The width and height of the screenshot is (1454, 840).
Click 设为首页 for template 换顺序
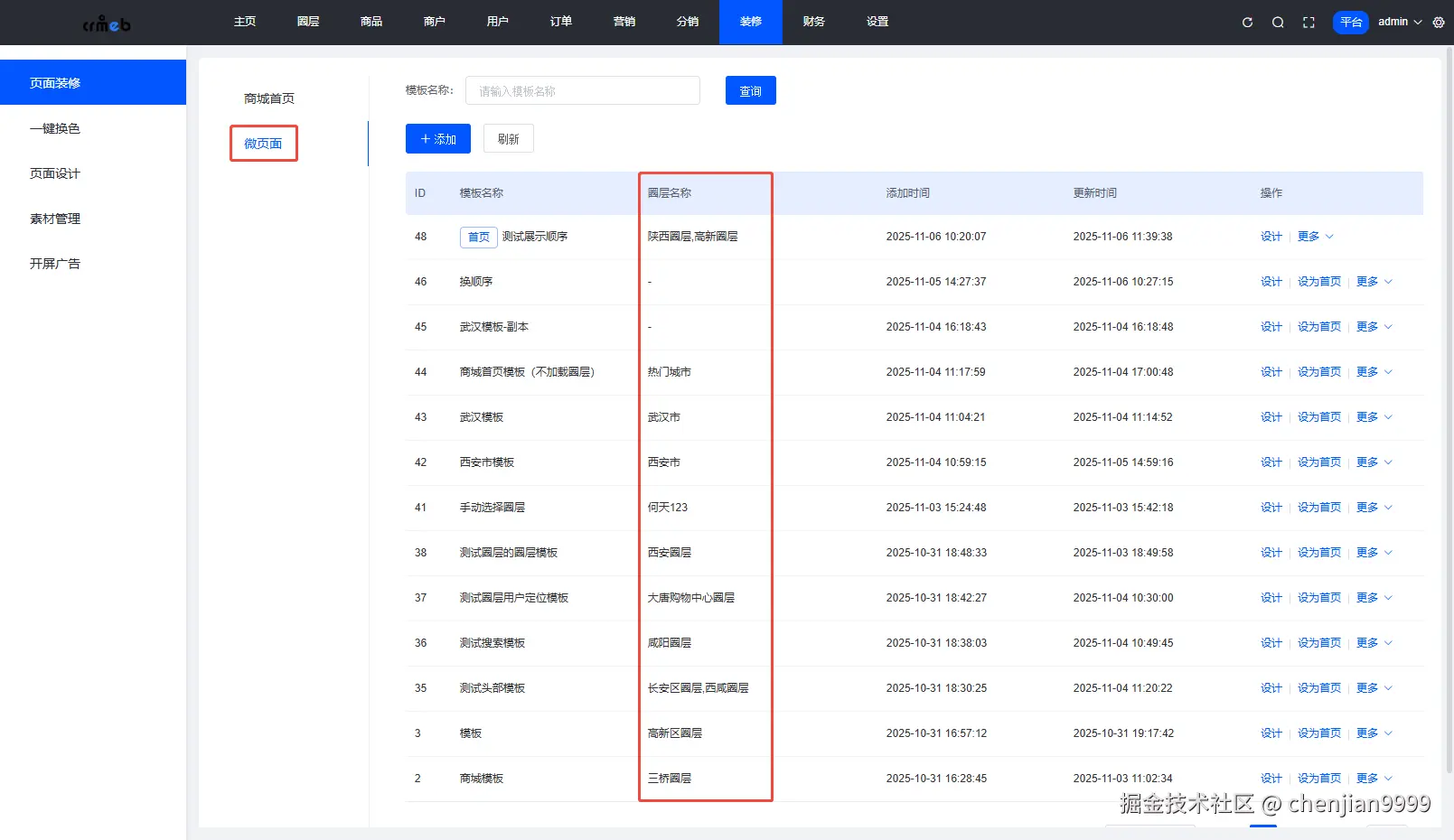[x=1319, y=282]
